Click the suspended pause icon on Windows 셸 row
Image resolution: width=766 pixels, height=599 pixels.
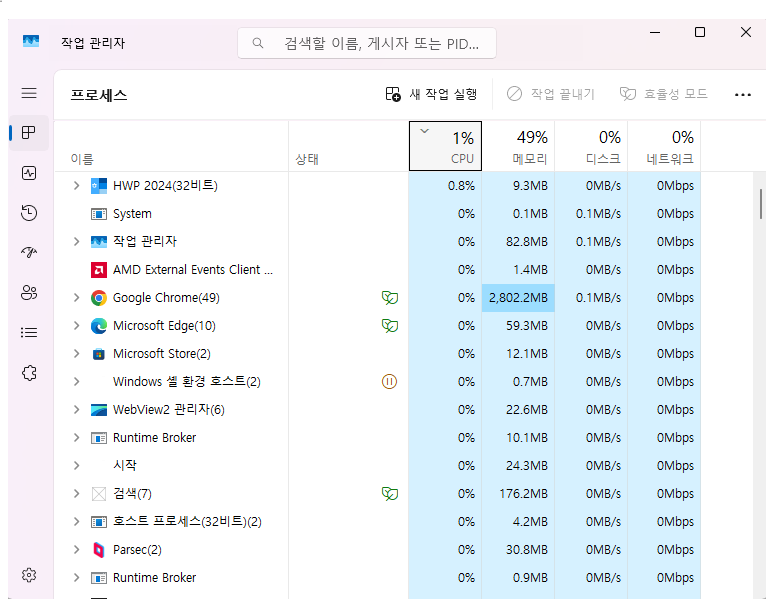click(389, 382)
